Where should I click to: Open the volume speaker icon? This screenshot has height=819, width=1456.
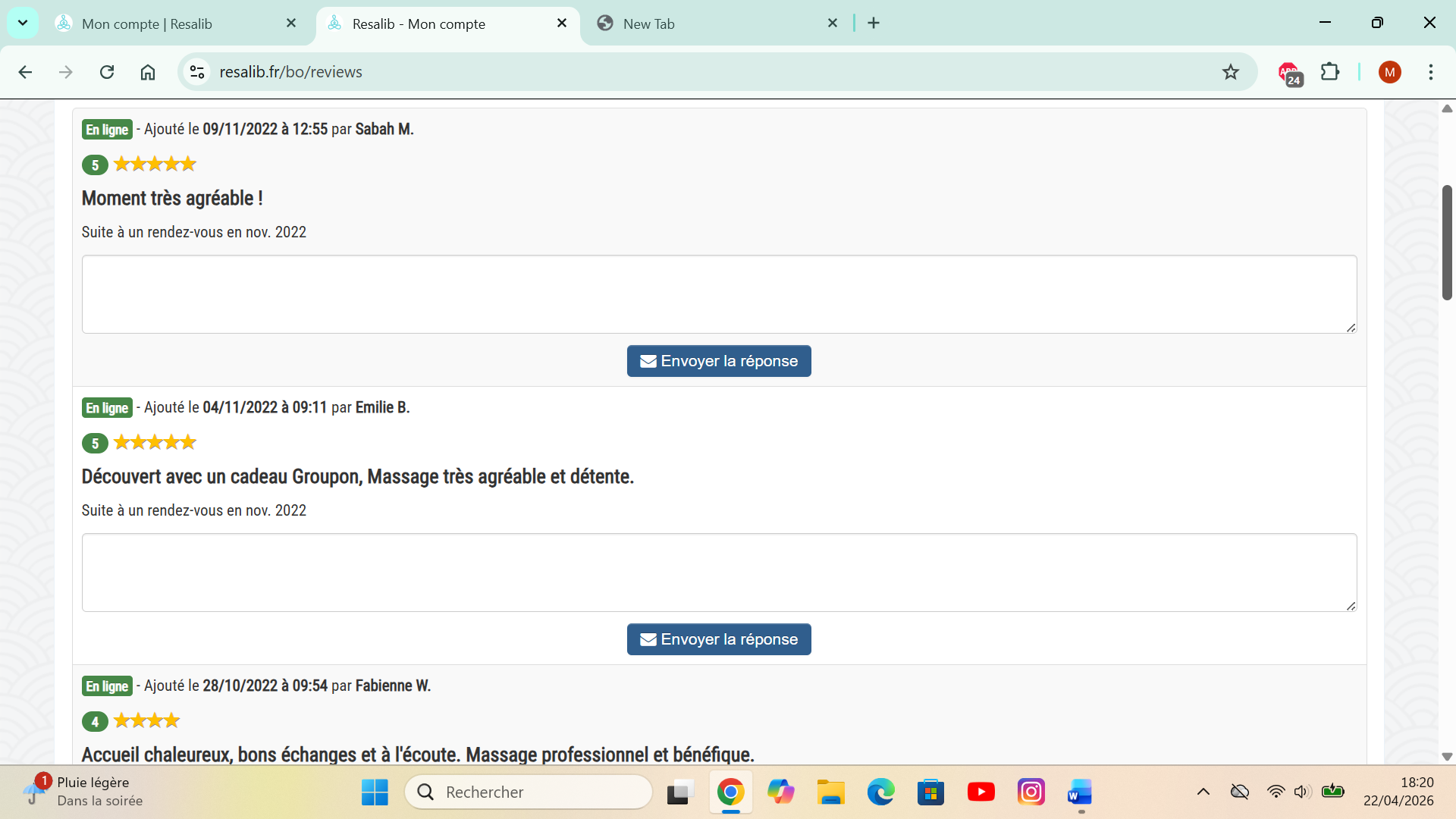point(1303,792)
